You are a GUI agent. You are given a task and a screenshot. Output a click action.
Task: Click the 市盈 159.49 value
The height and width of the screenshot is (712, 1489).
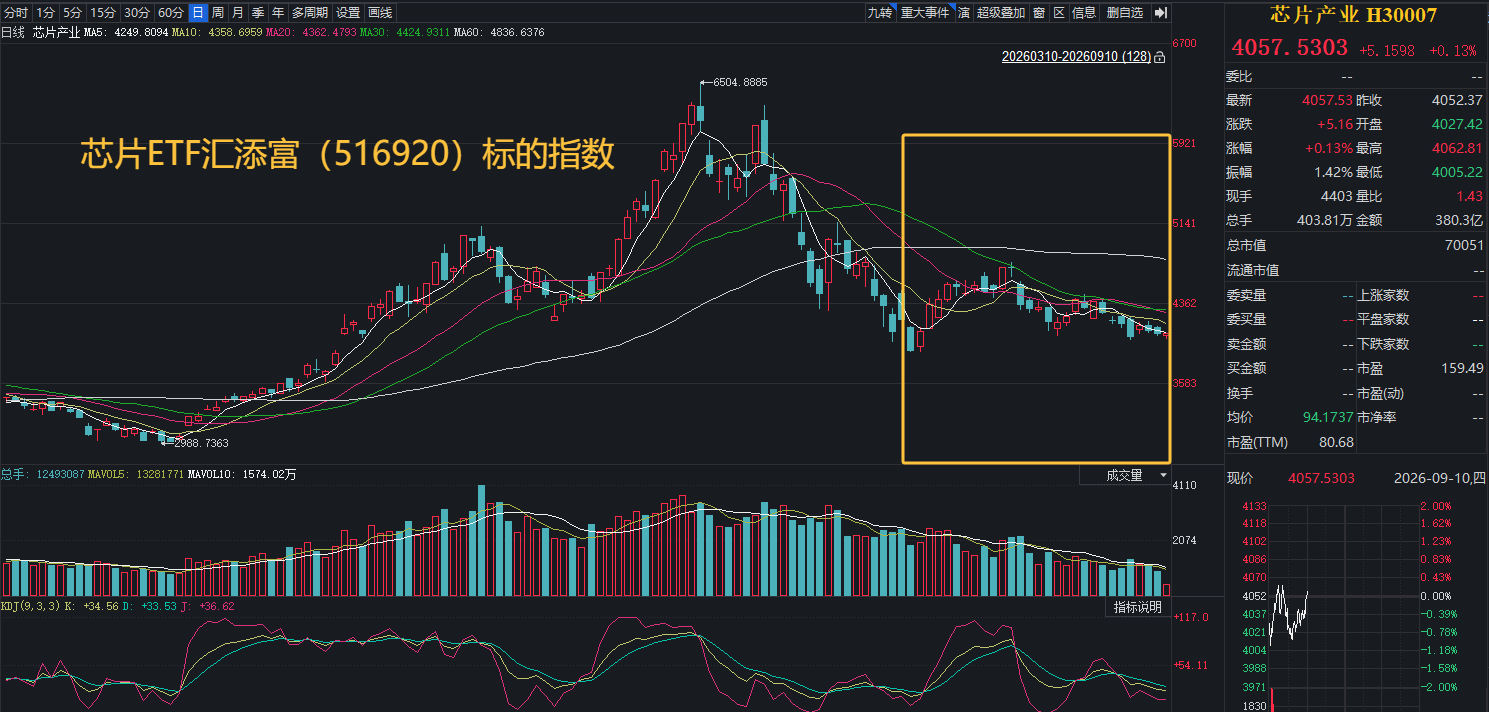(x=1463, y=368)
